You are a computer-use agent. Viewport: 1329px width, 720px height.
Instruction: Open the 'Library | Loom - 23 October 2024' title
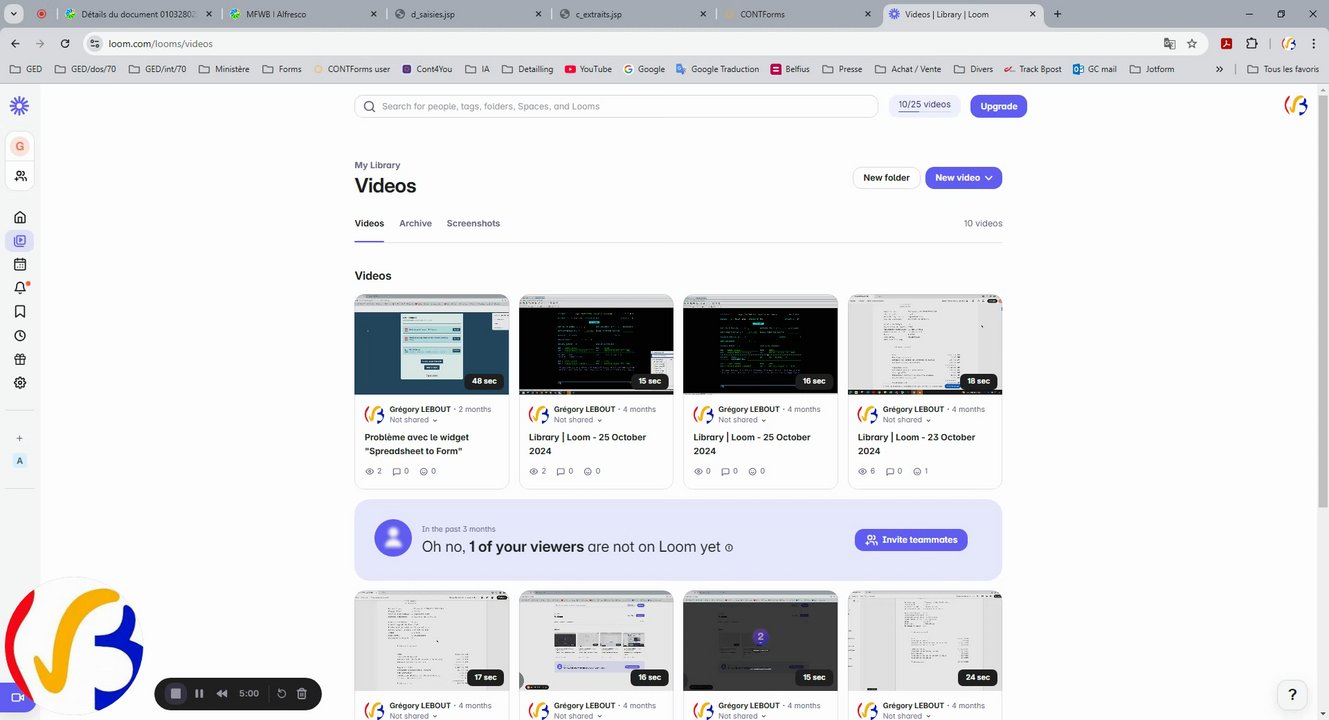click(916, 444)
